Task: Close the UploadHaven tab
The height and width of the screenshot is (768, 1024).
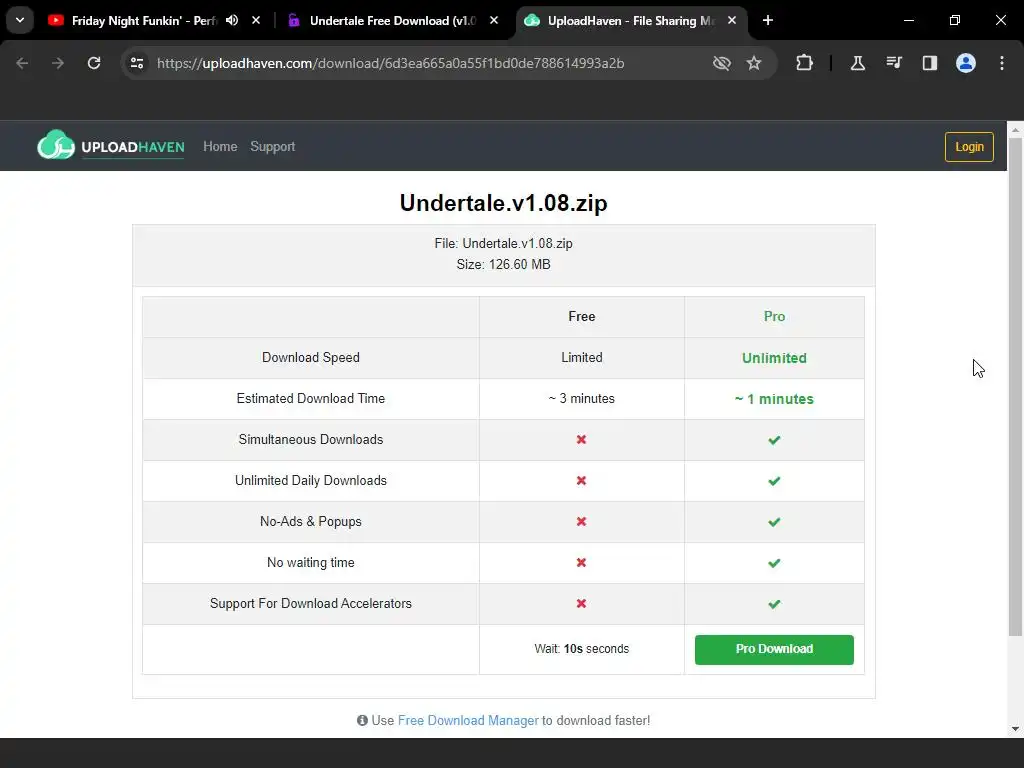Action: pyautogui.click(x=732, y=21)
